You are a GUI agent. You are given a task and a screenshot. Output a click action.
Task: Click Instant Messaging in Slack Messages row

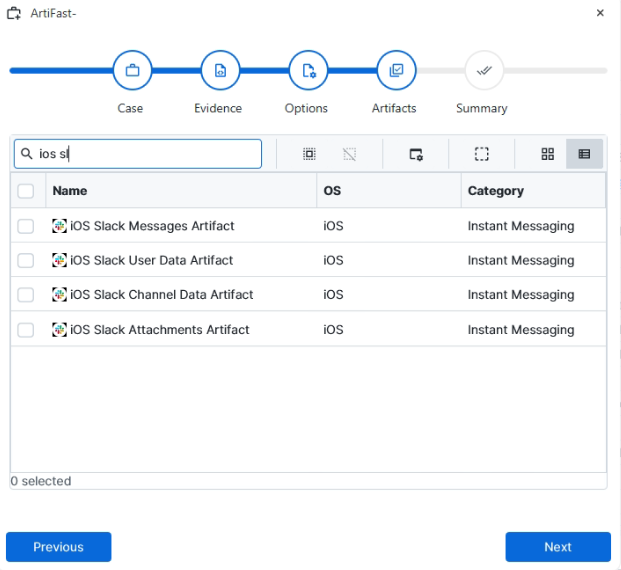click(x=521, y=226)
